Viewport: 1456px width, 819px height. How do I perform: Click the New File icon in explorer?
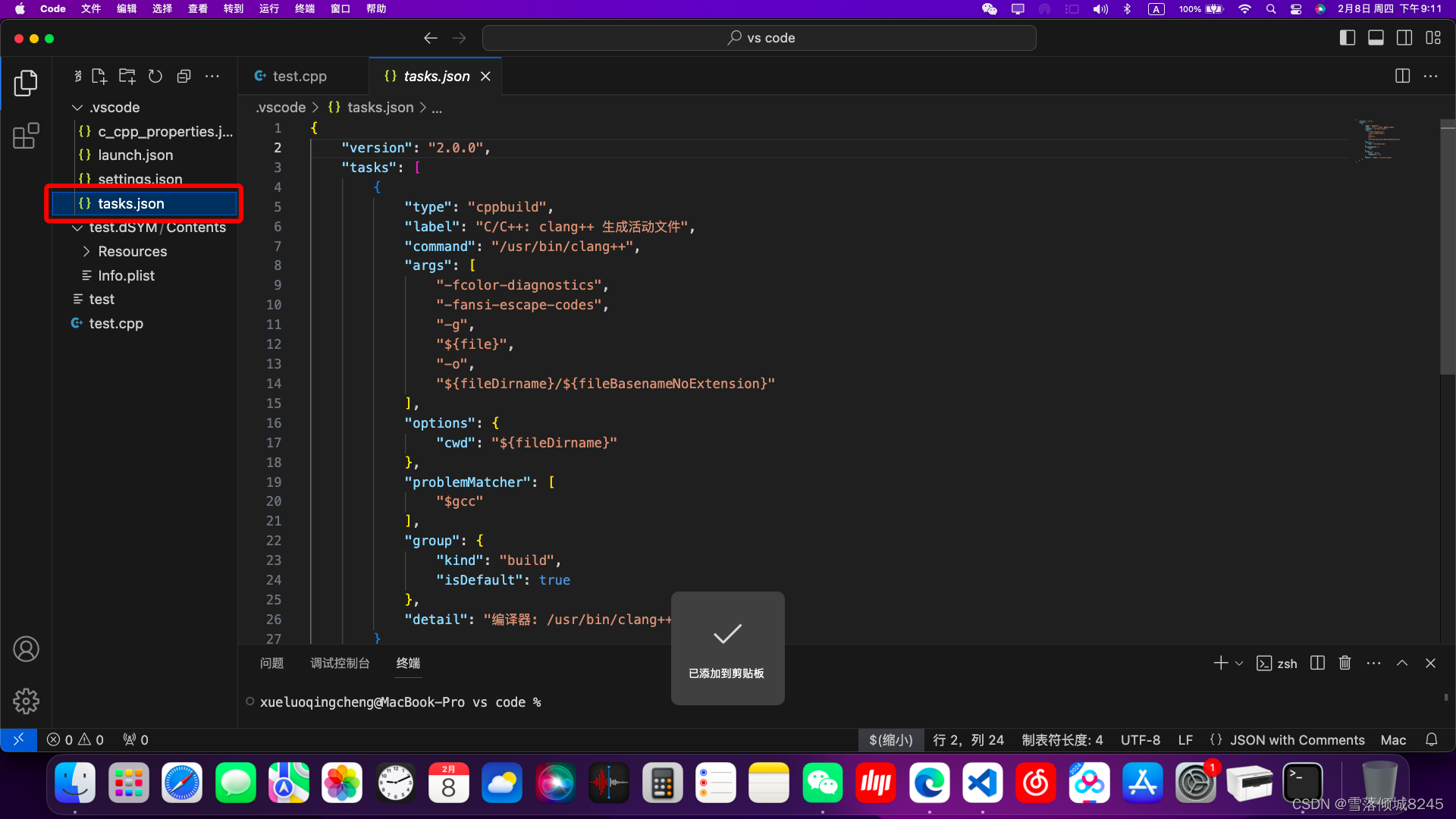pos(99,77)
